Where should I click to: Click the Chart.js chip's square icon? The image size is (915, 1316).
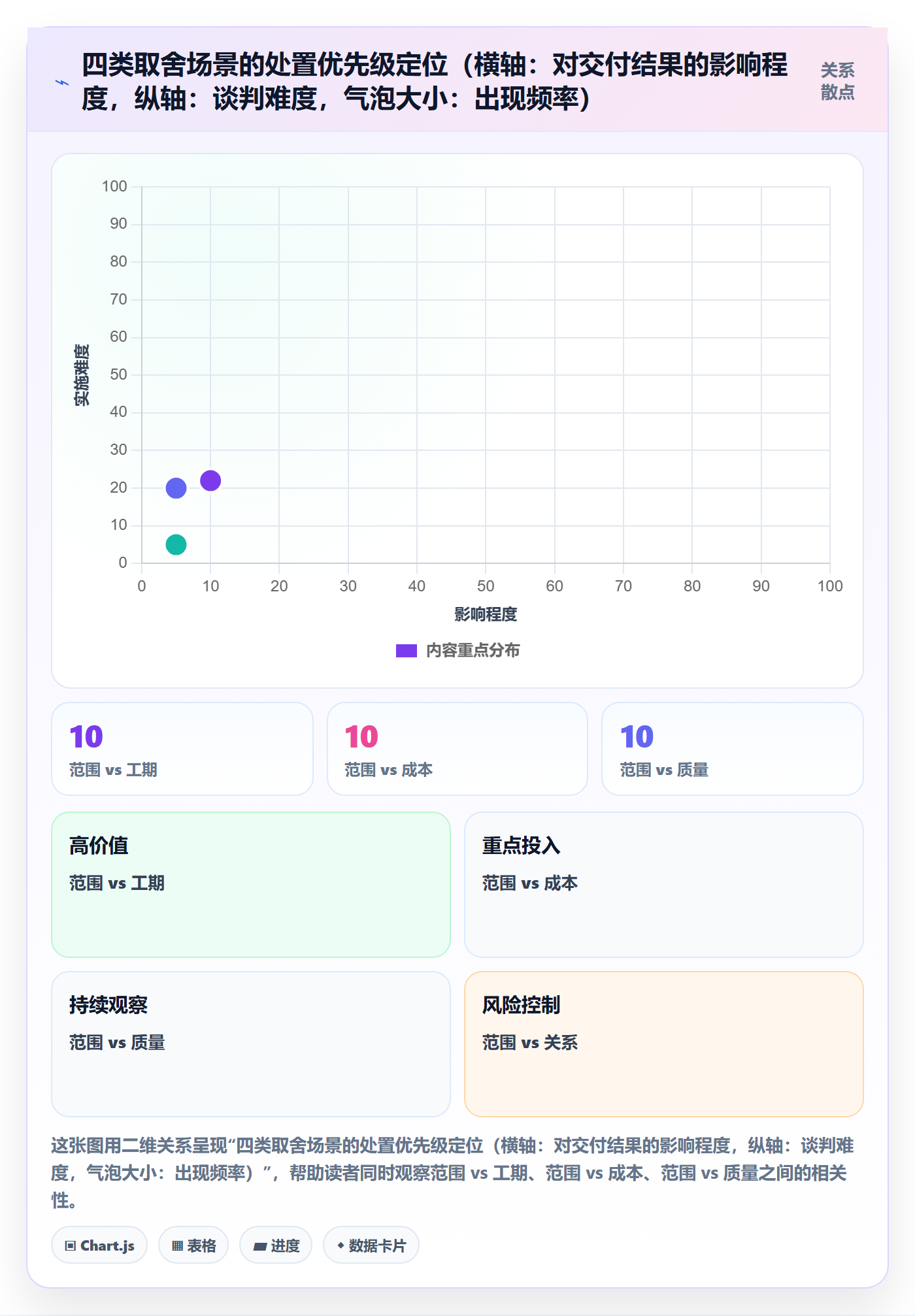click(70, 1246)
